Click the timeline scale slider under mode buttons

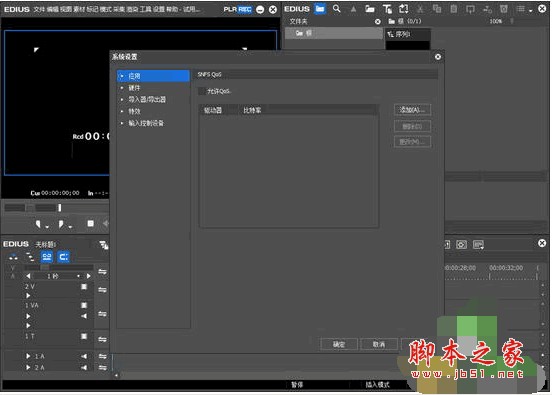(45, 268)
